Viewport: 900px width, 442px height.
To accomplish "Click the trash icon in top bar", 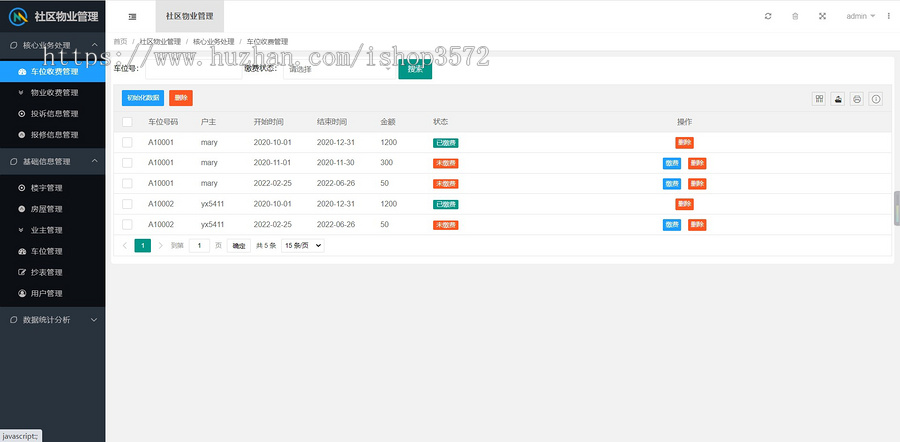I will pos(795,16).
